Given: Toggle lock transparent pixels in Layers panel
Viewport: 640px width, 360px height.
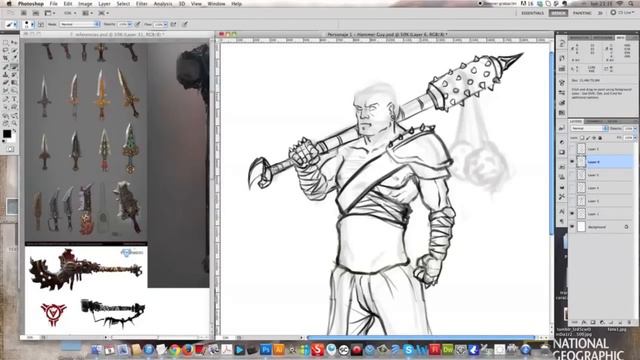Looking at the screenshot, I should (x=582, y=138).
